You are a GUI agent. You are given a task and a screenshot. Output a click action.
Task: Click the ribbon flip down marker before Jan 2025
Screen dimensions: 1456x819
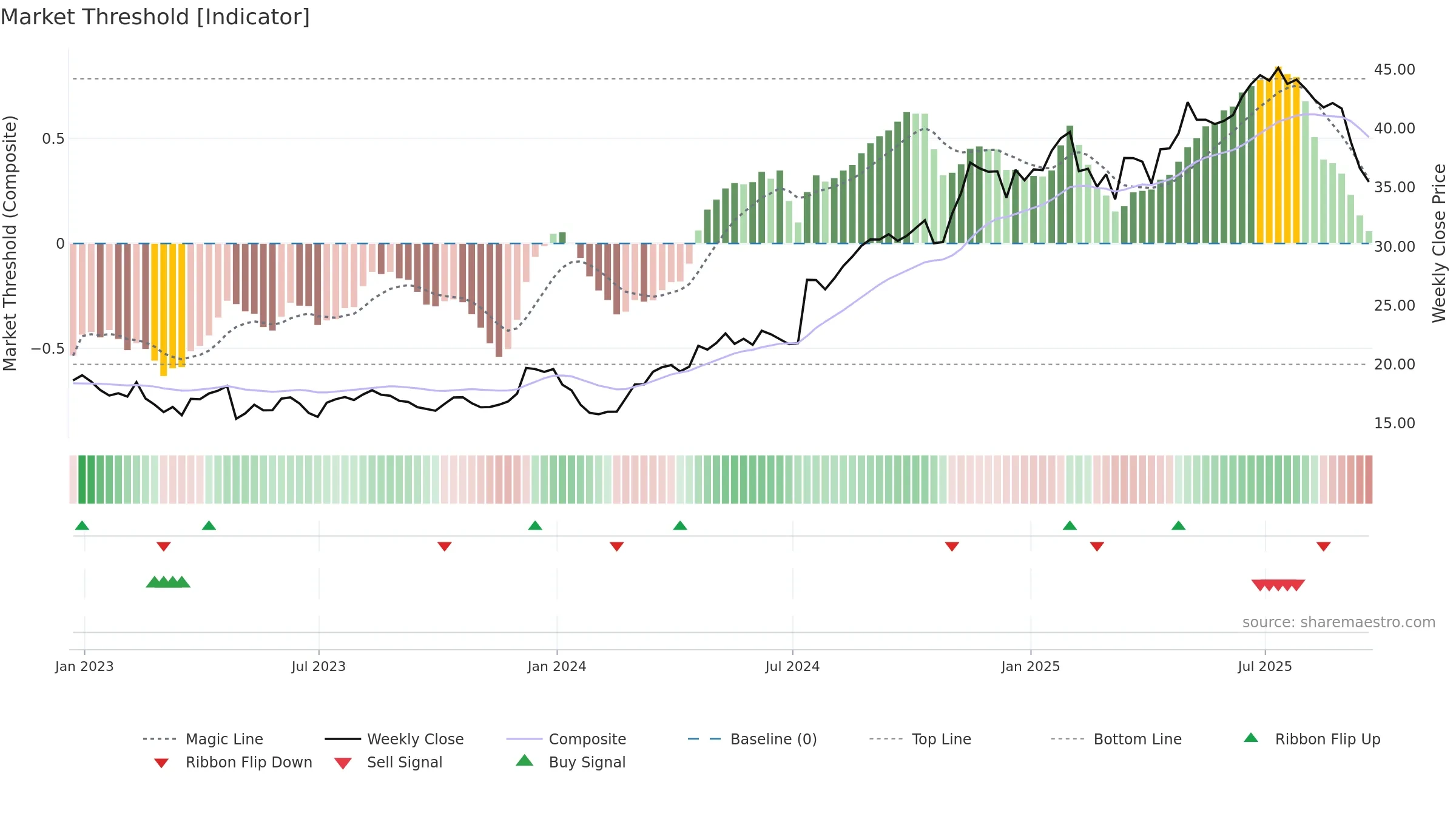pyautogui.click(x=952, y=547)
